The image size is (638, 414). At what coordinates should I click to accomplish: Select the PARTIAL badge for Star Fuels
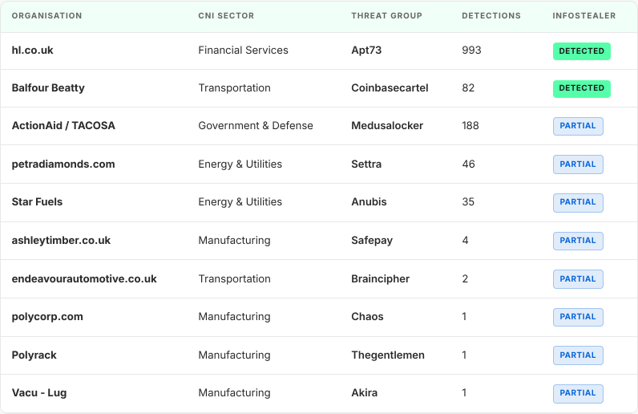(578, 202)
